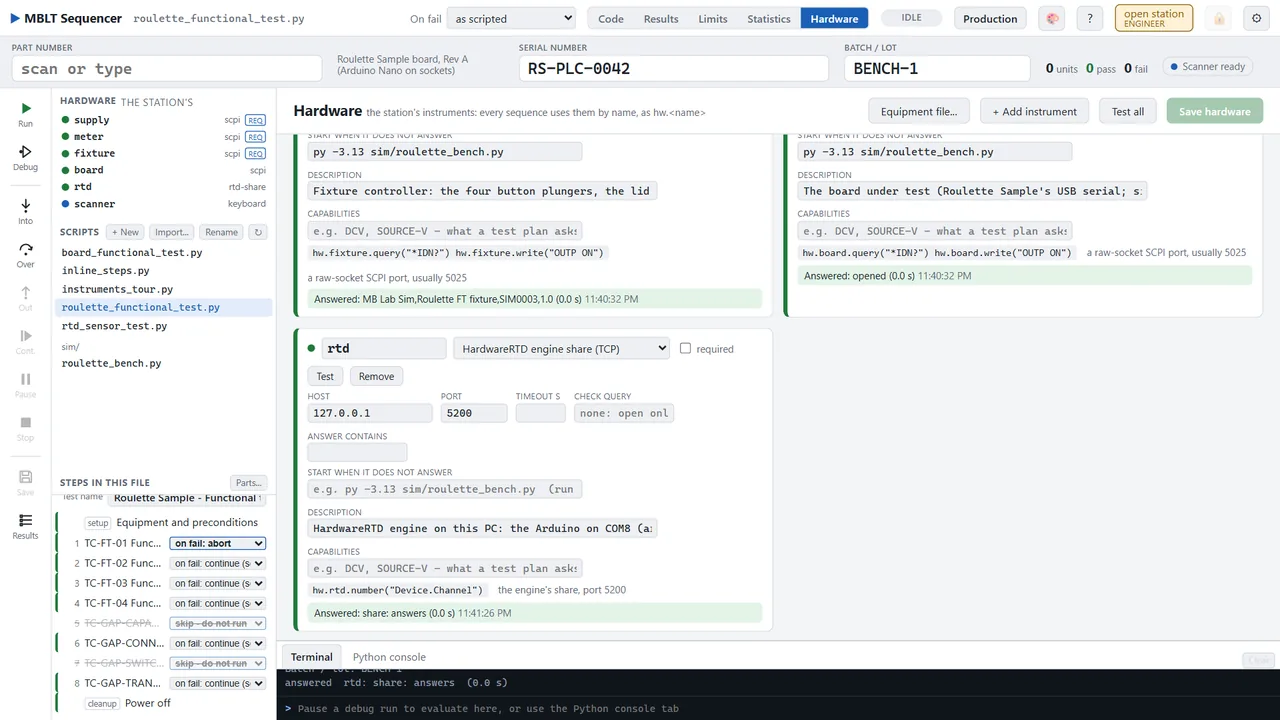The width and height of the screenshot is (1280, 720).
Task: Click the open station ENGINEER button
Action: 1153,18
